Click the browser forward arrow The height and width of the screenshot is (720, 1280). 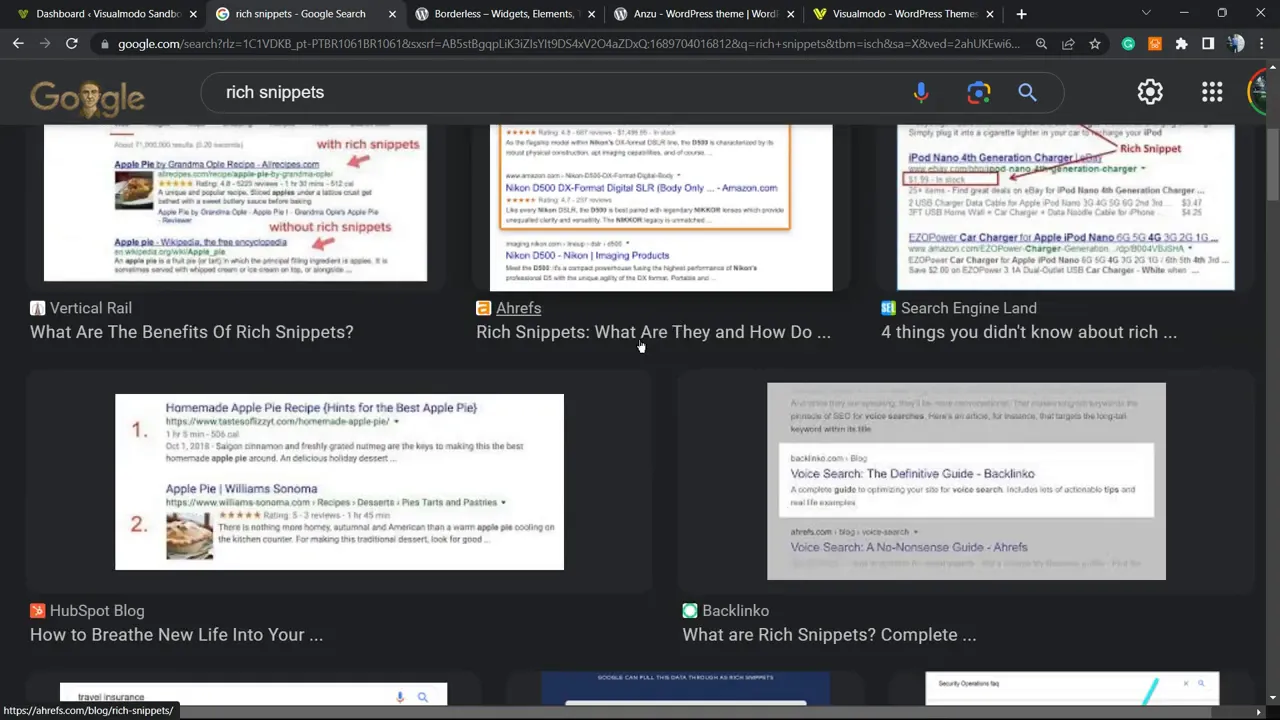click(x=45, y=44)
